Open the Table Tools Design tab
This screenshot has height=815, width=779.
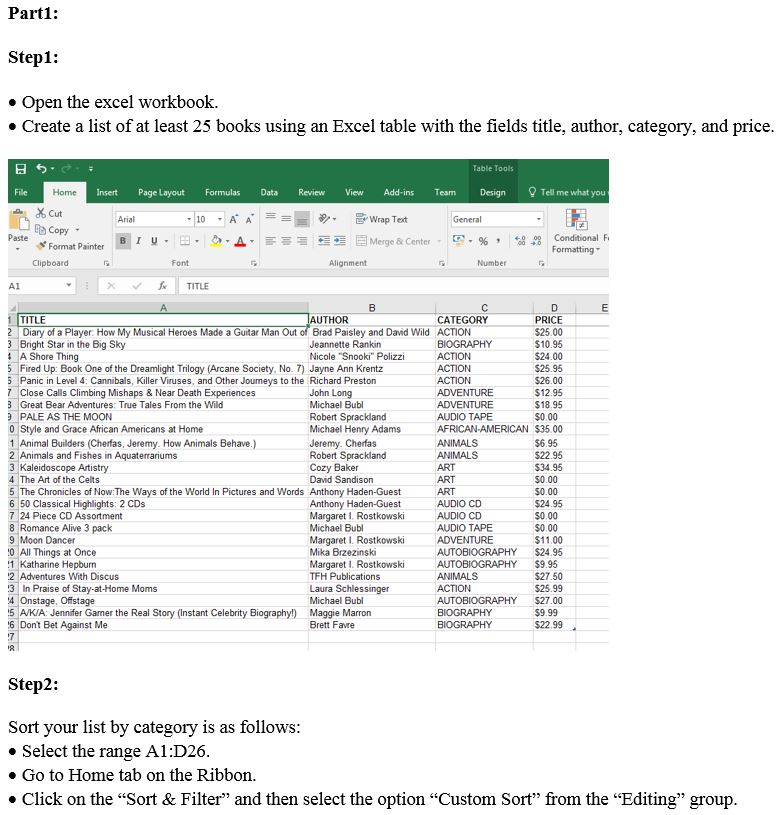click(493, 192)
